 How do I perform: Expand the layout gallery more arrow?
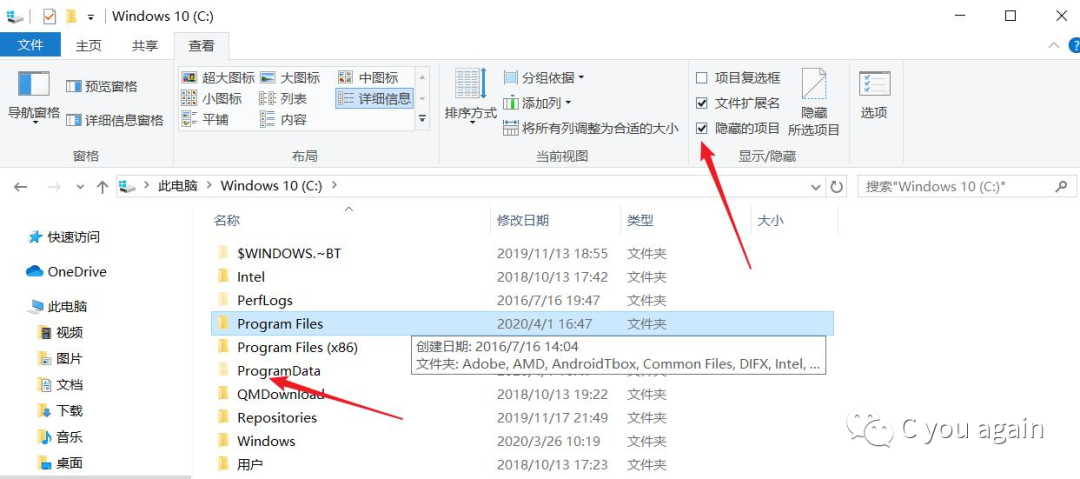[x=422, y=119]
